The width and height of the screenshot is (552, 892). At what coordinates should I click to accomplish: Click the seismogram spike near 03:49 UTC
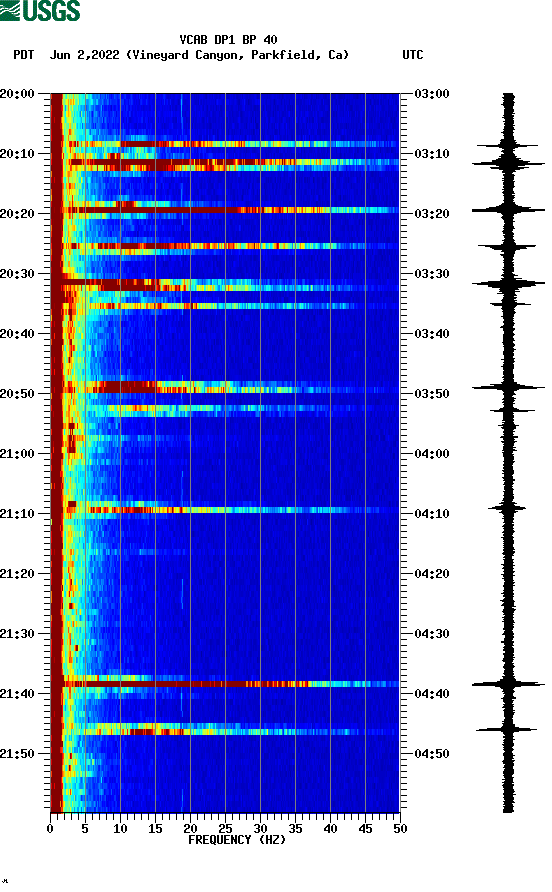pyautogui.click(x=508, y=387)
